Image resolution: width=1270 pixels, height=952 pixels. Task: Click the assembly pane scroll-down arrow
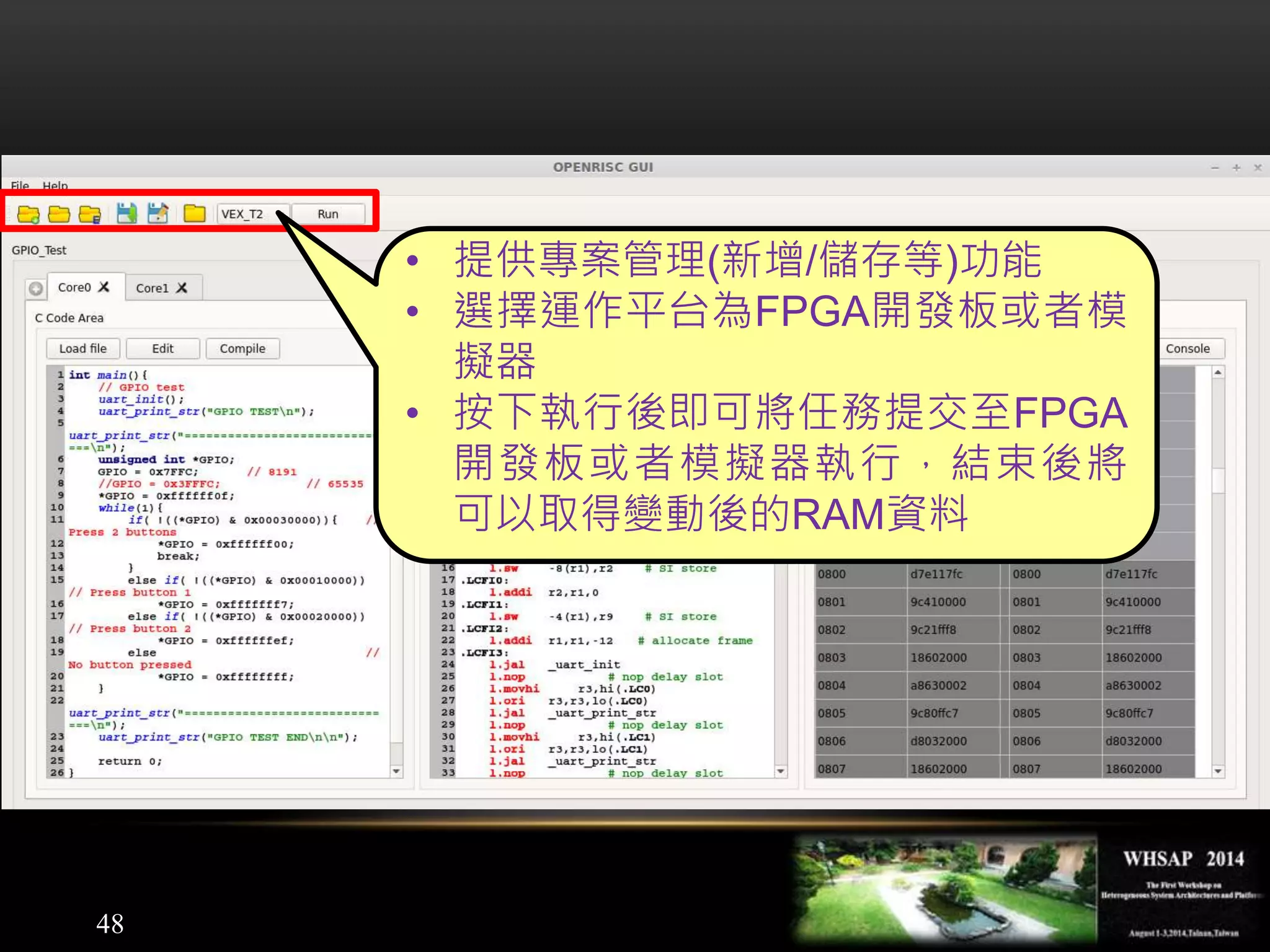(x=781, y=771)
